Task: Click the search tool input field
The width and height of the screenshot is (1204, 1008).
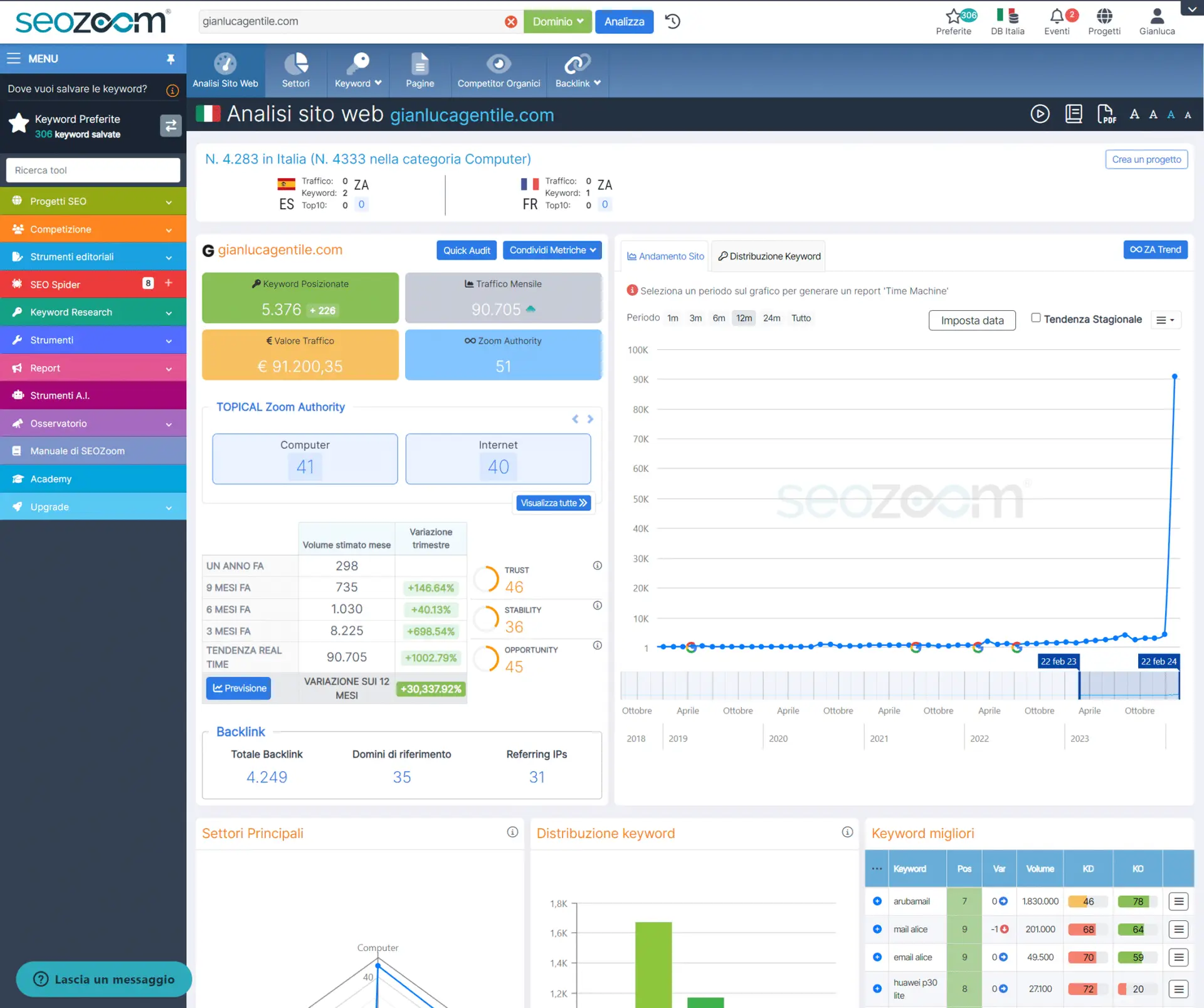Action: [92, 169]
